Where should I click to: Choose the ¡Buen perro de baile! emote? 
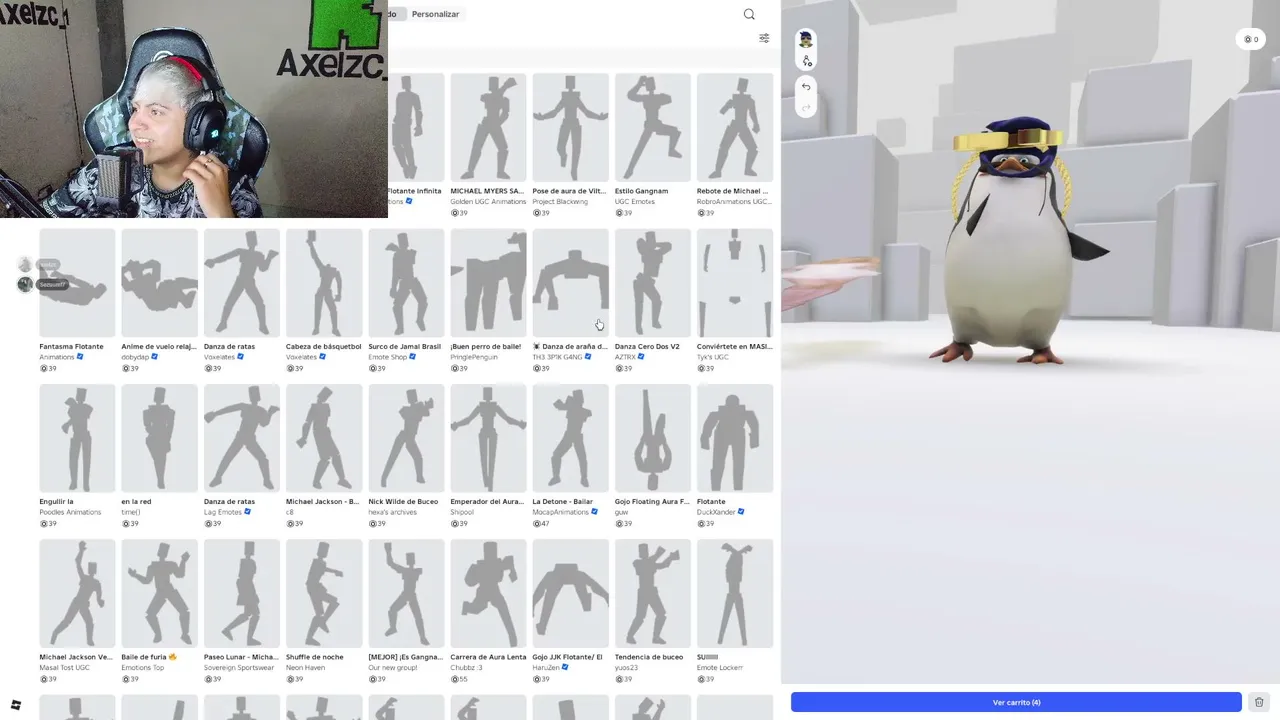tap(488, 283)
